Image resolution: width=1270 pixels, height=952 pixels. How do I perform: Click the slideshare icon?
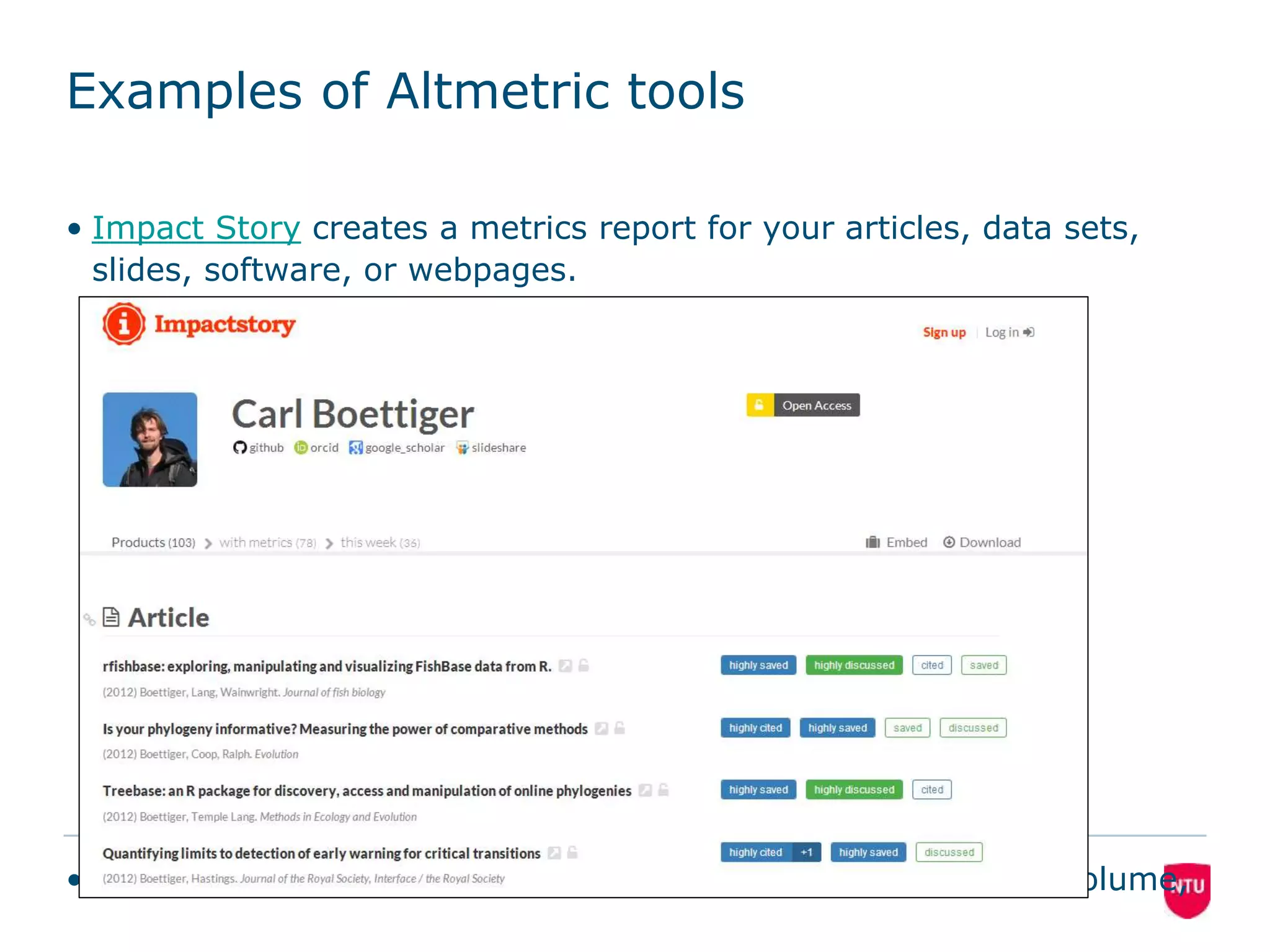[x=463, y=447]
